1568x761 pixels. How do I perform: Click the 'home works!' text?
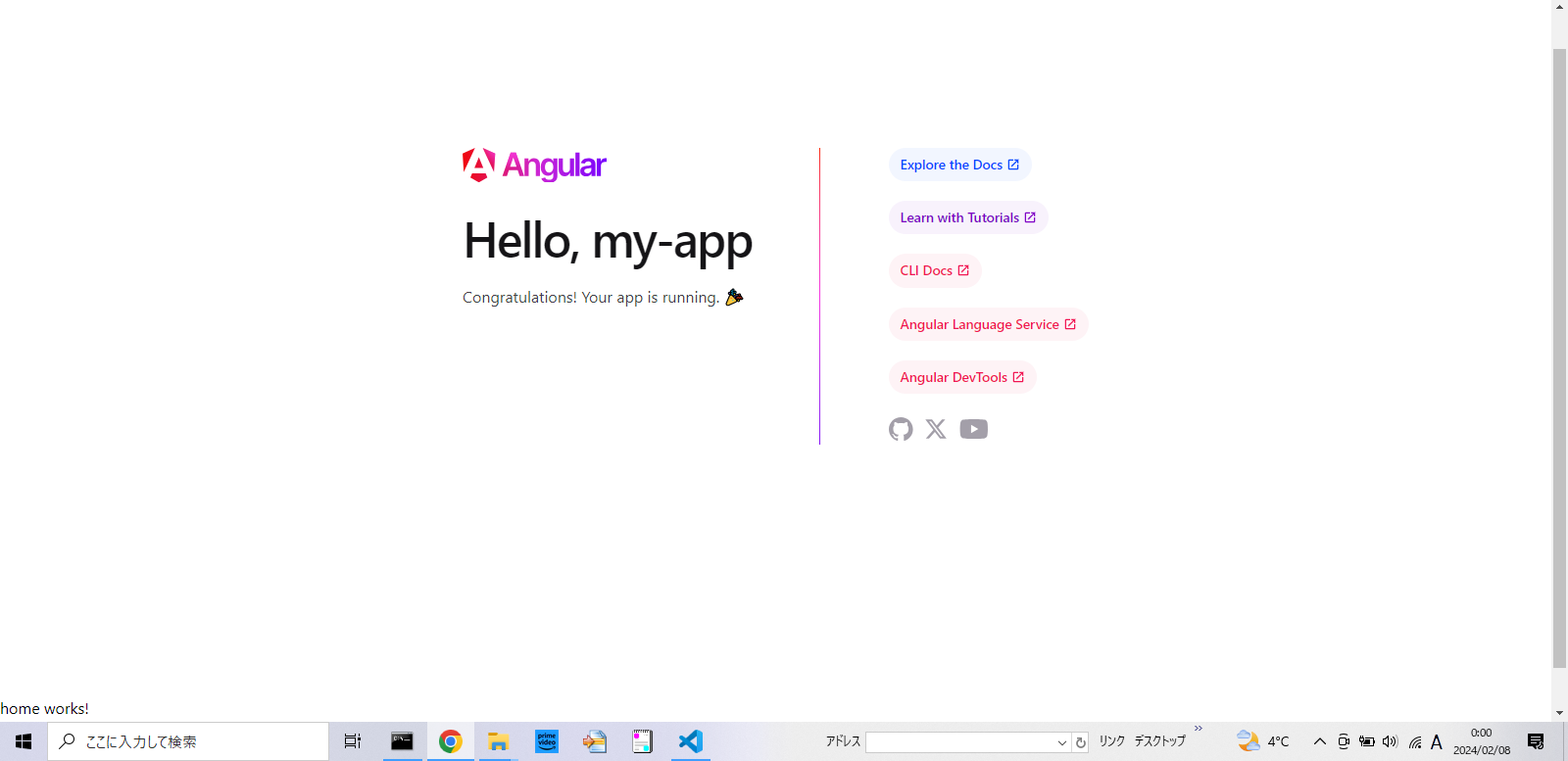[44, 708]
